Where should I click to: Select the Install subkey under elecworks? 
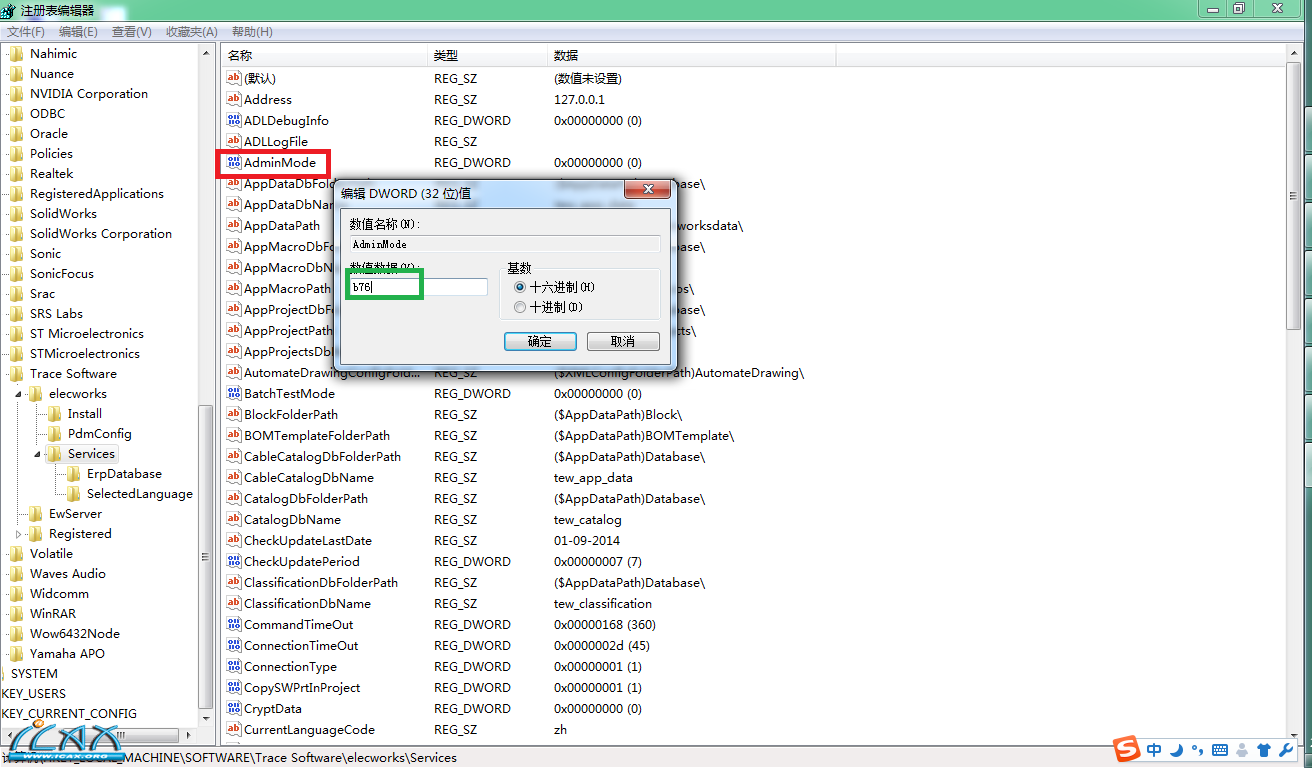pos(85,413)
